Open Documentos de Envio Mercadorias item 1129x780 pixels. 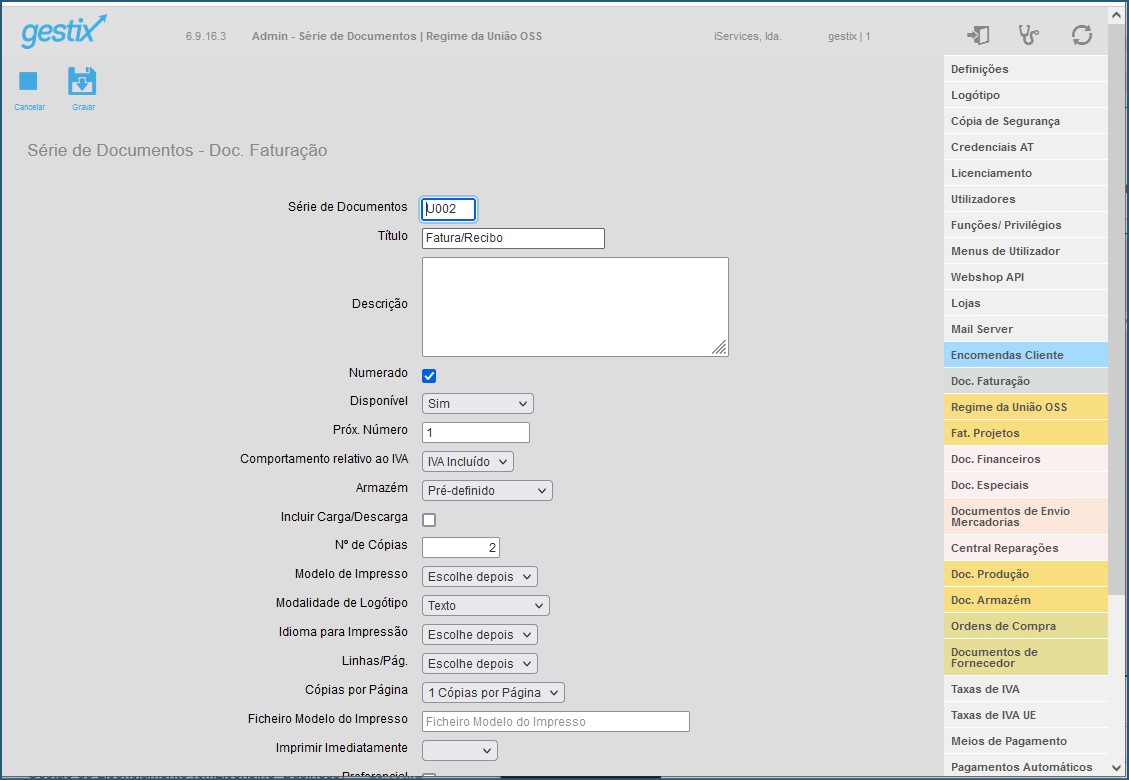pyautogui.click(x=1025, y=516)
